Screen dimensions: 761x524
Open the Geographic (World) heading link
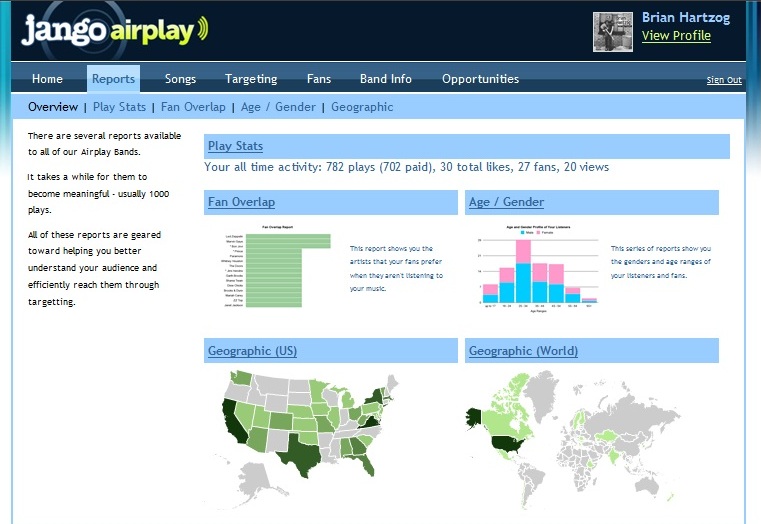tap(523, 351)
